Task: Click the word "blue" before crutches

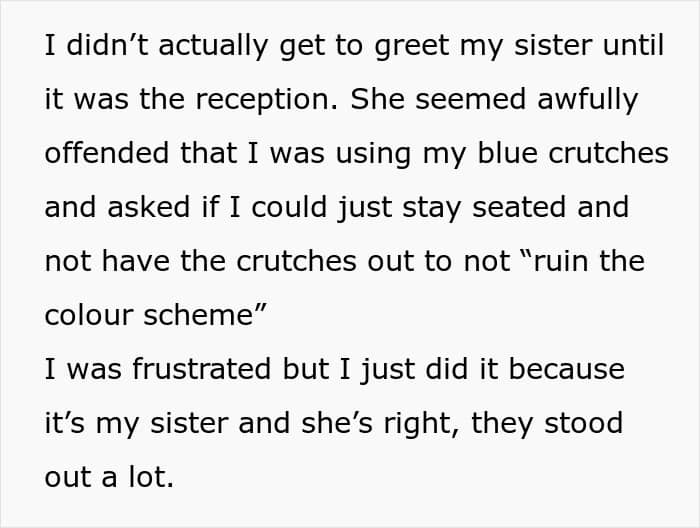Action: coord(507,153)
